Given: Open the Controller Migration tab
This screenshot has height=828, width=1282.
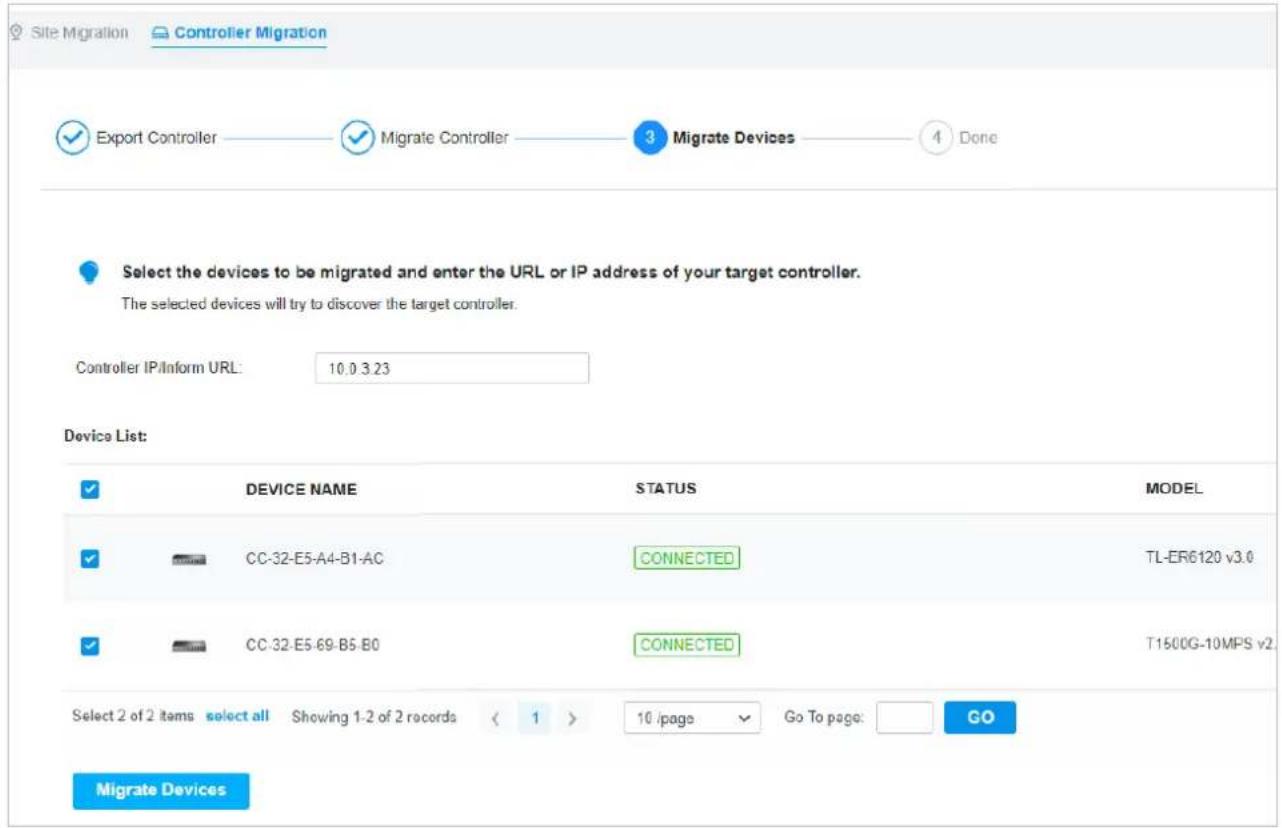Looking at the screenshot, I should pos(238,33).
